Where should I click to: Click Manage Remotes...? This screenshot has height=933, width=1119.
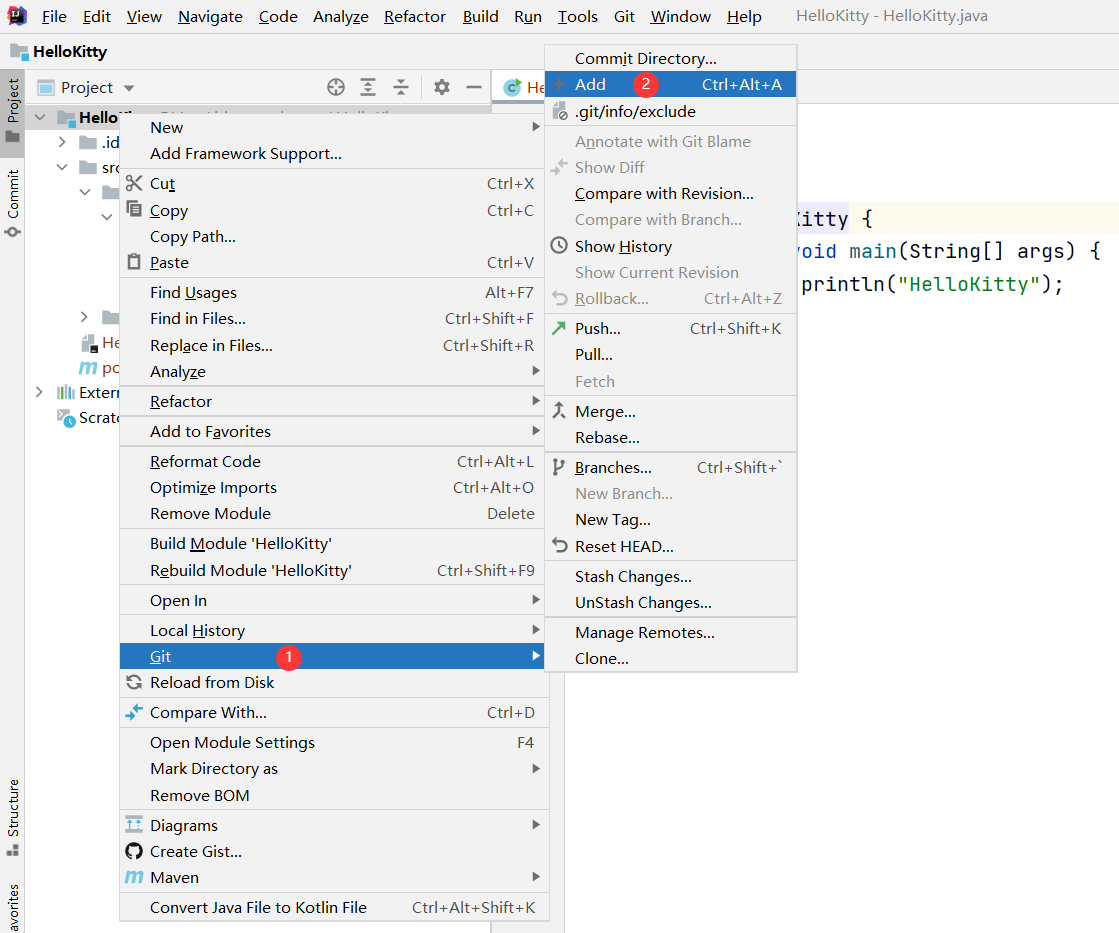670,633
